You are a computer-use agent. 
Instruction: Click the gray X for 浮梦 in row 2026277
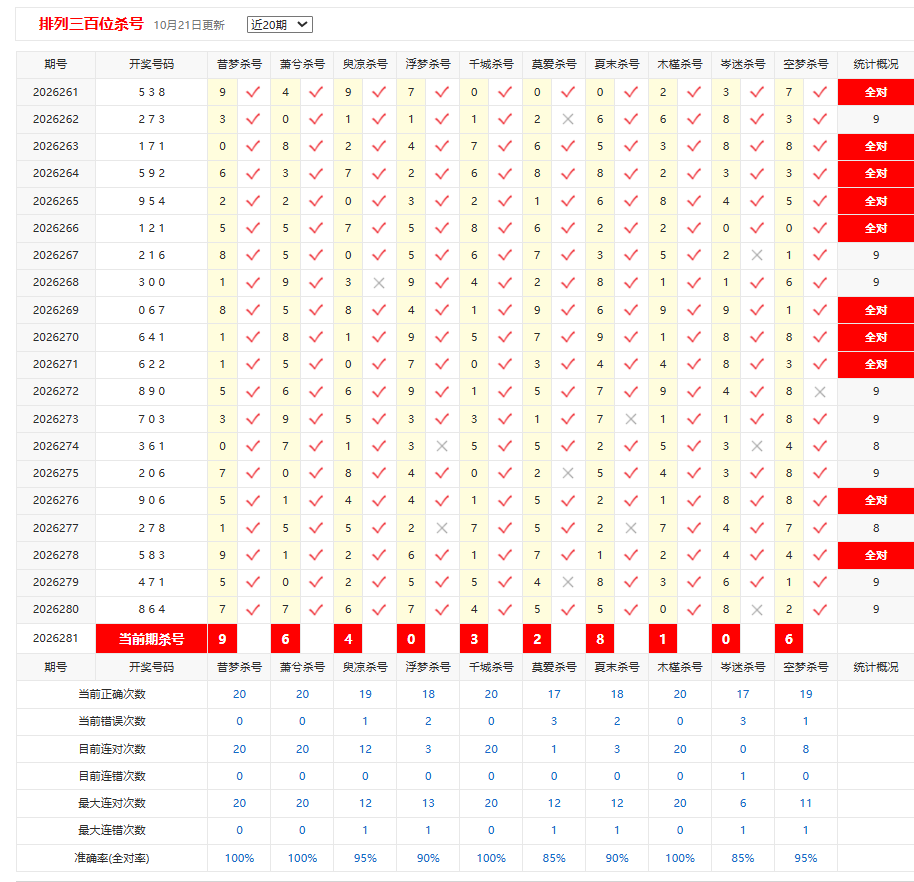[442, 528]
